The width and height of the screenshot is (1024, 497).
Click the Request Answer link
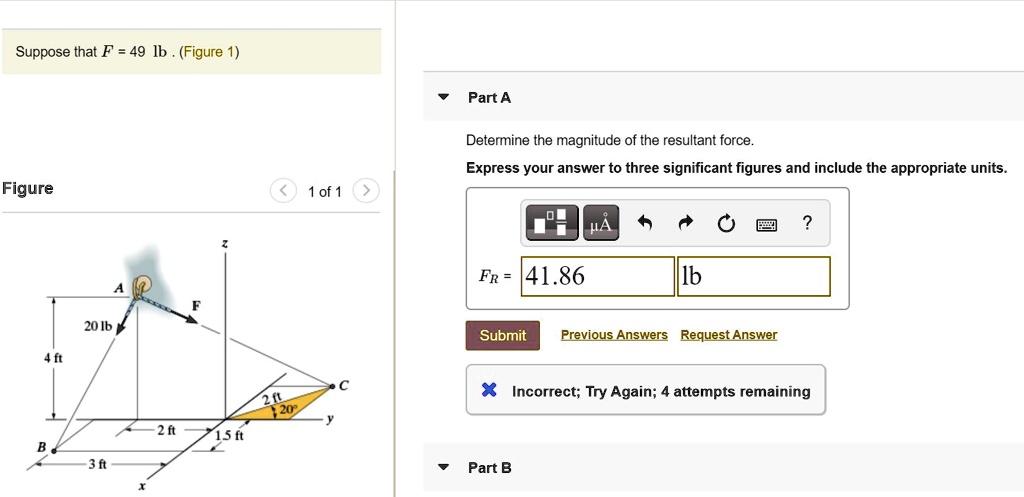point(728,335)
